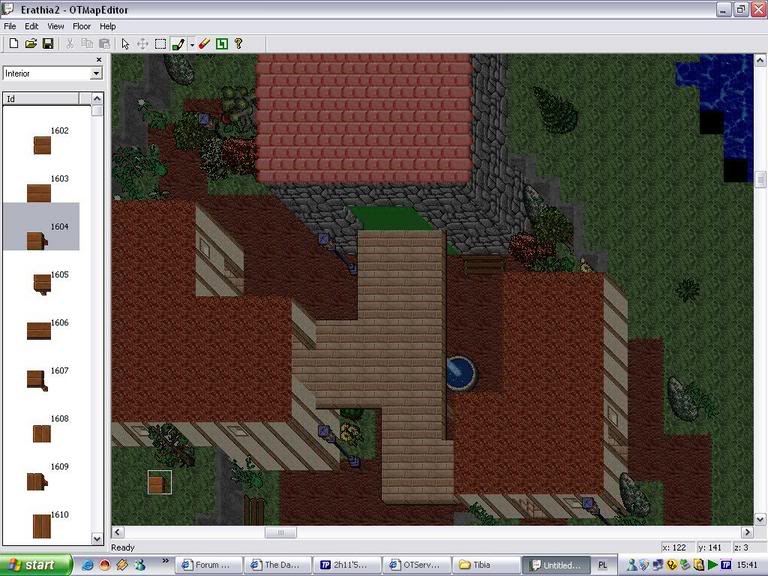Save the current map
The image size is (768, 576).
48,44
